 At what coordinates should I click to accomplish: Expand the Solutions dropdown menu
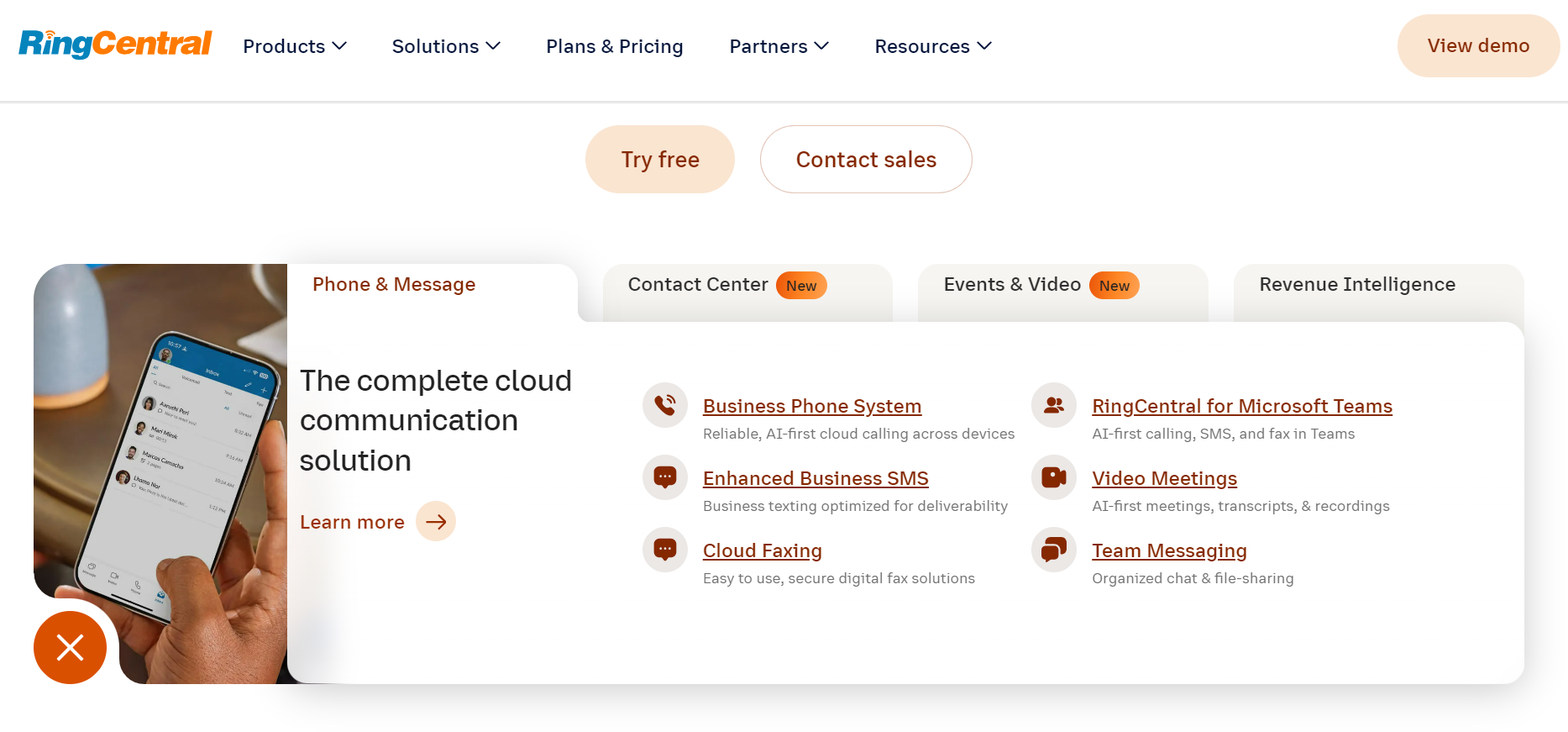[446, 46]
